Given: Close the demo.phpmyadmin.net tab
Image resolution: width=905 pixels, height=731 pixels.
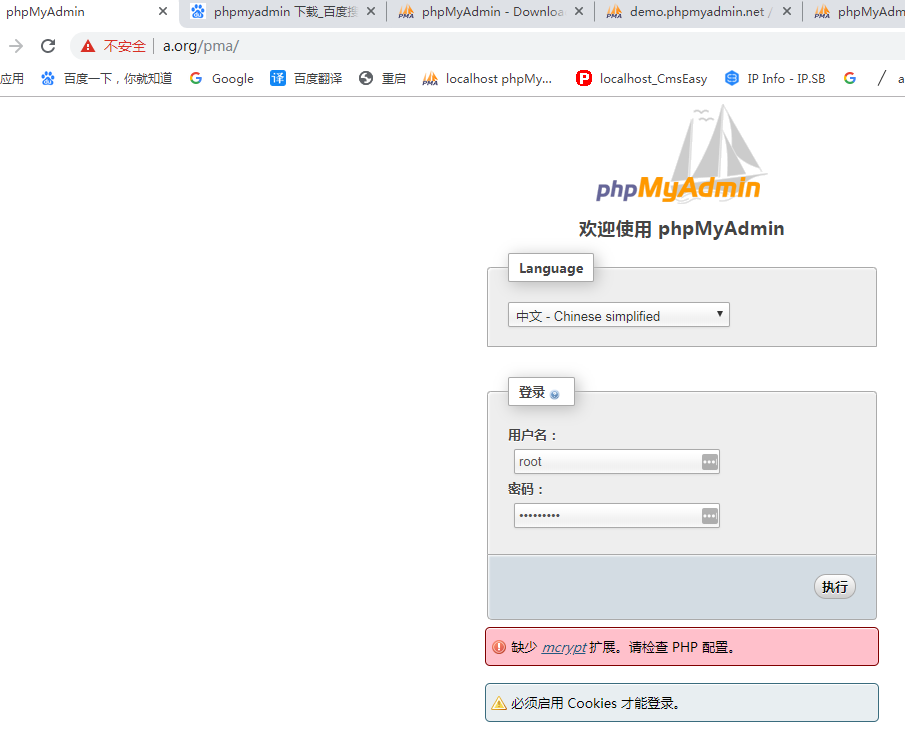Looking at the screenshot, I should pos(787,12).
